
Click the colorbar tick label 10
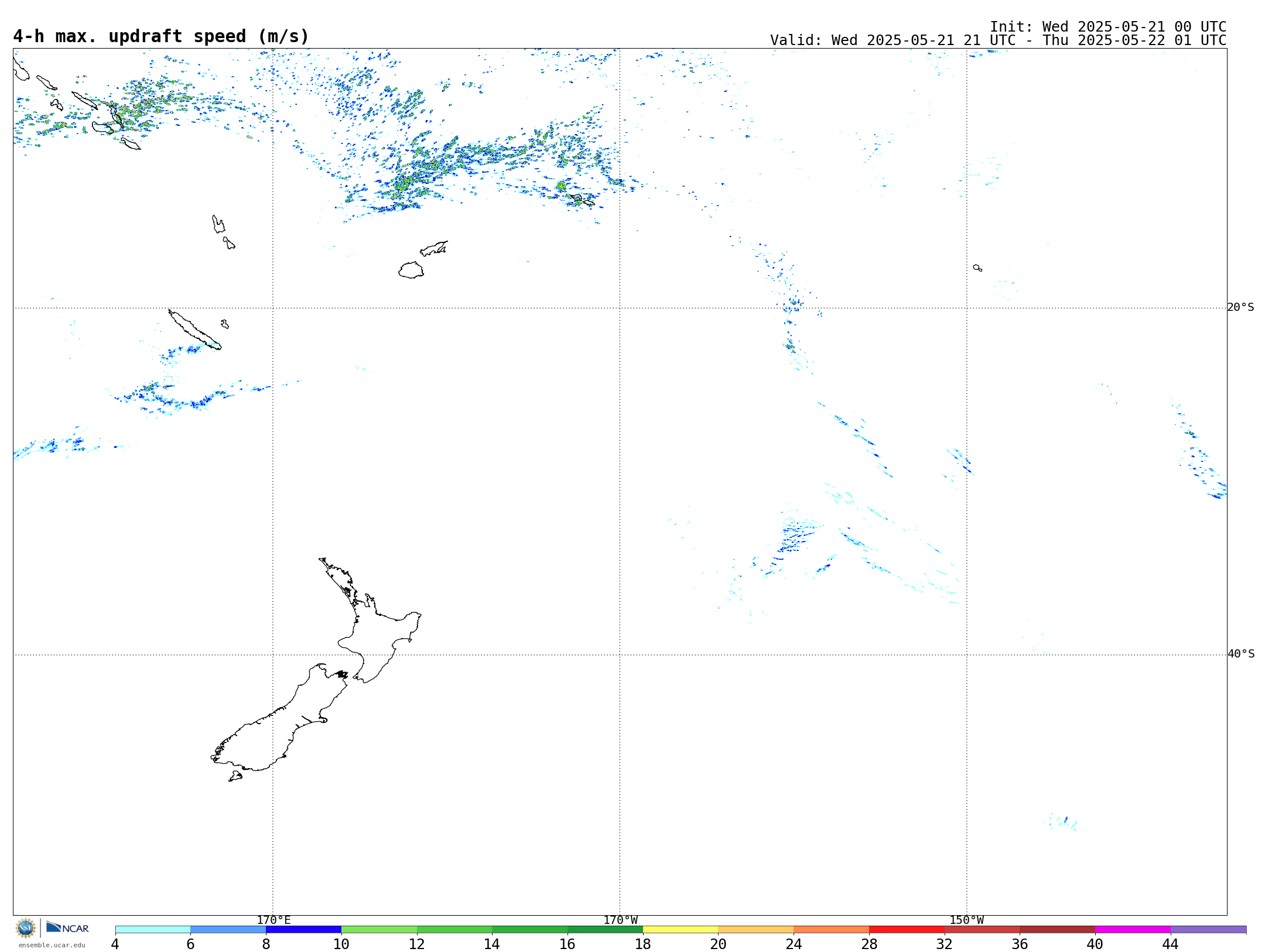tap(341, 944)
